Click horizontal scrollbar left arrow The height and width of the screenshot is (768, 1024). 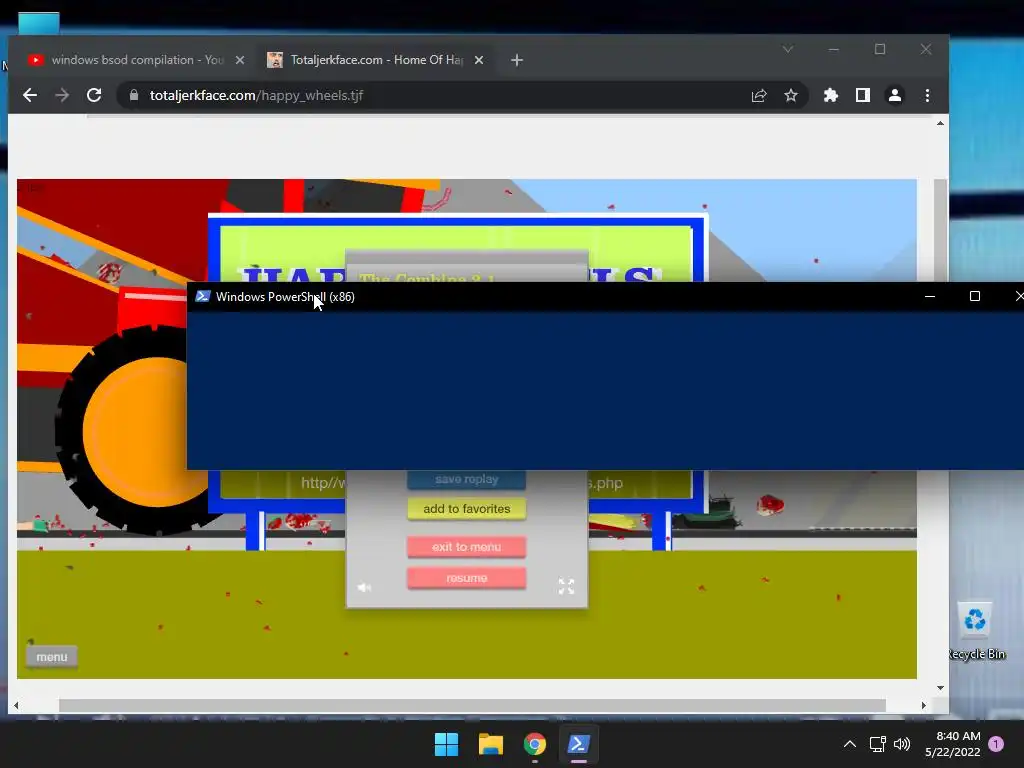click(x=16, y=705)
